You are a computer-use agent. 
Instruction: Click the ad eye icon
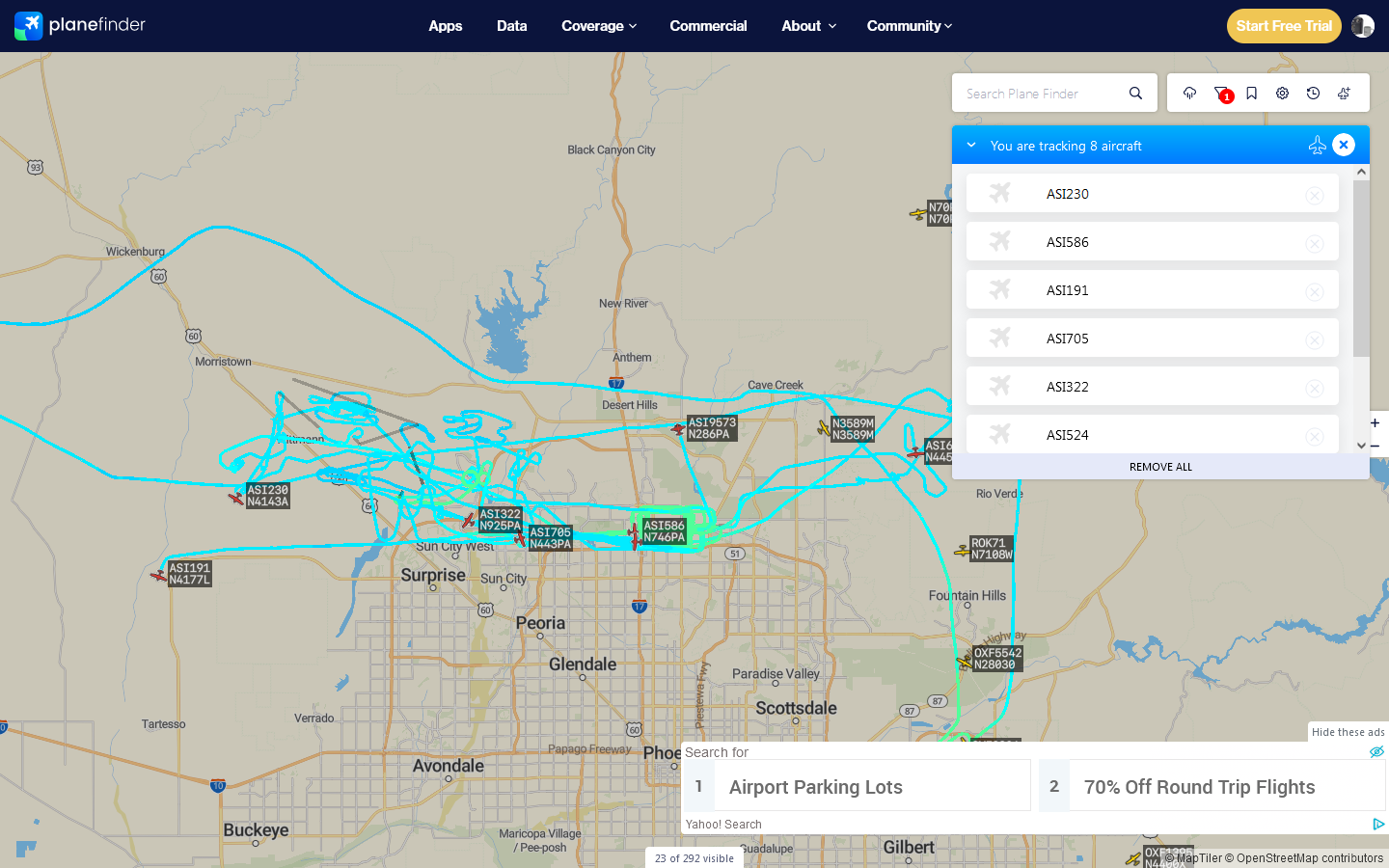click(x=1376, y=751)
